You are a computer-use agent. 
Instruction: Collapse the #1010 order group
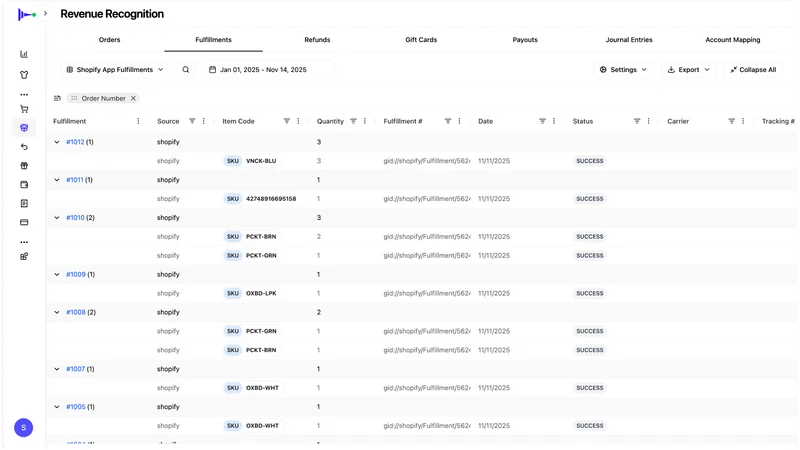click(57, 218)
